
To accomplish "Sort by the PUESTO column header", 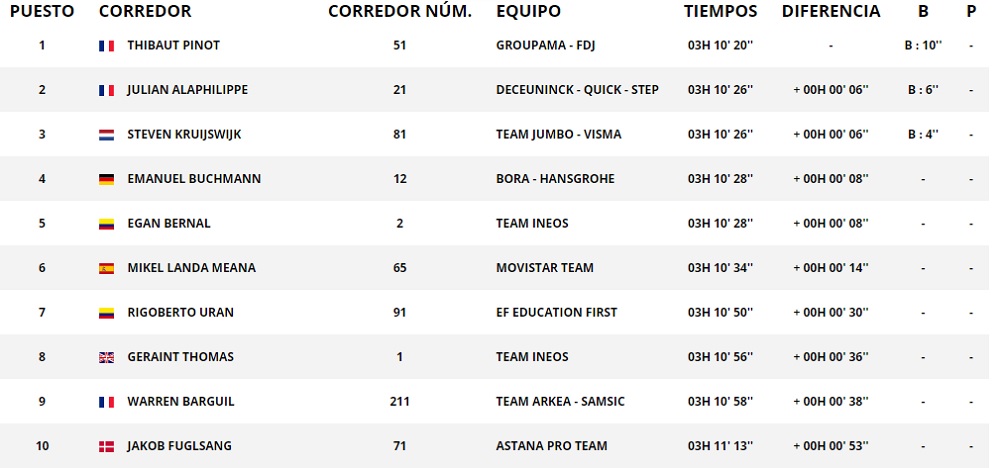I will (x=41, y=12).
